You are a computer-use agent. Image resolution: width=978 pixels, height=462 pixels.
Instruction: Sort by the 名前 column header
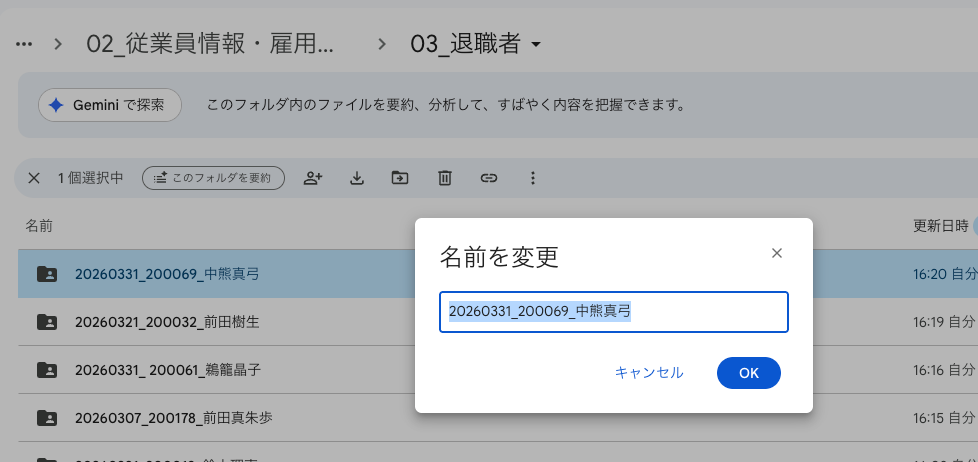39,226
